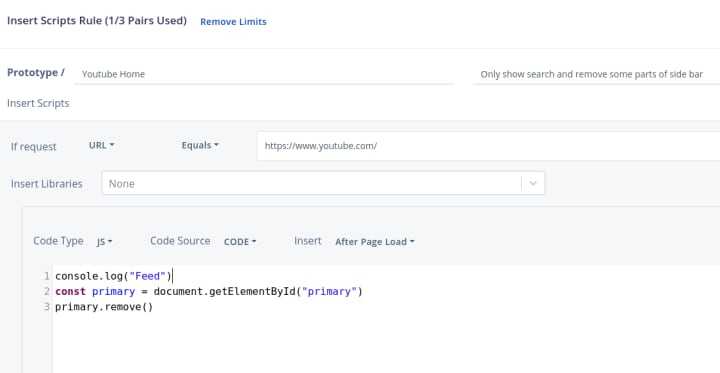Click the Remove Limits link
The image size is (720, 373).
pos(233,22)
